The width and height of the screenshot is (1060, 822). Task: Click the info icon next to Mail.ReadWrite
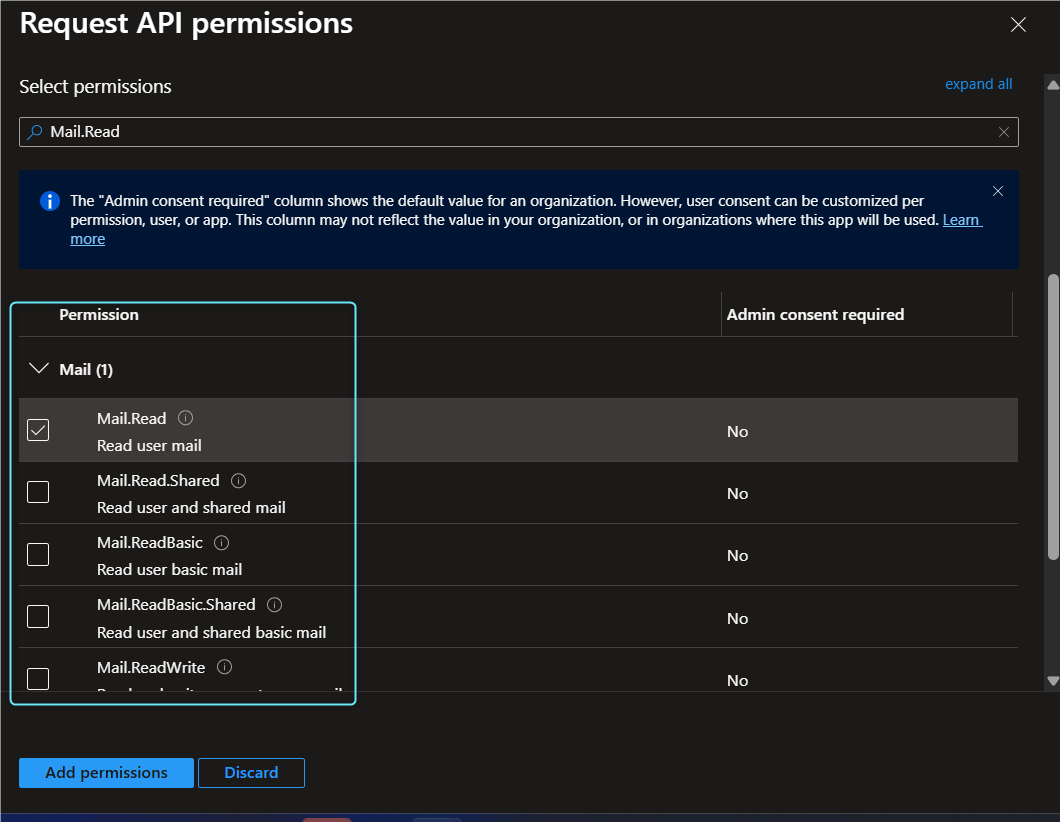coord(224,667)
